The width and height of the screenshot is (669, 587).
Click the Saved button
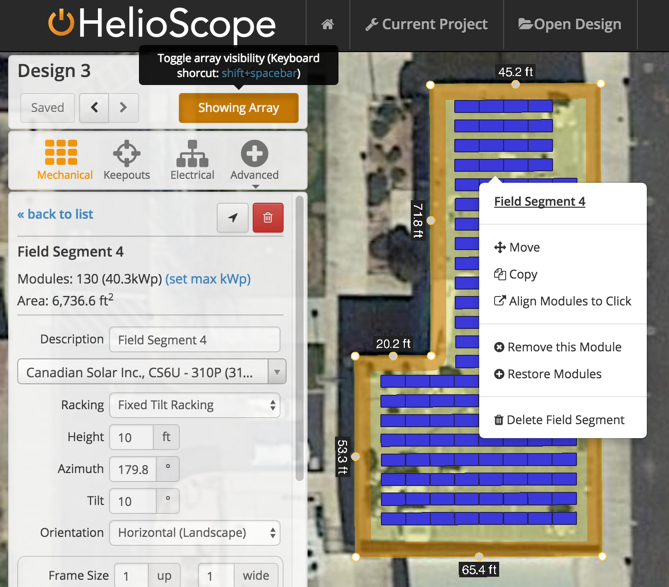pos(47,108)
